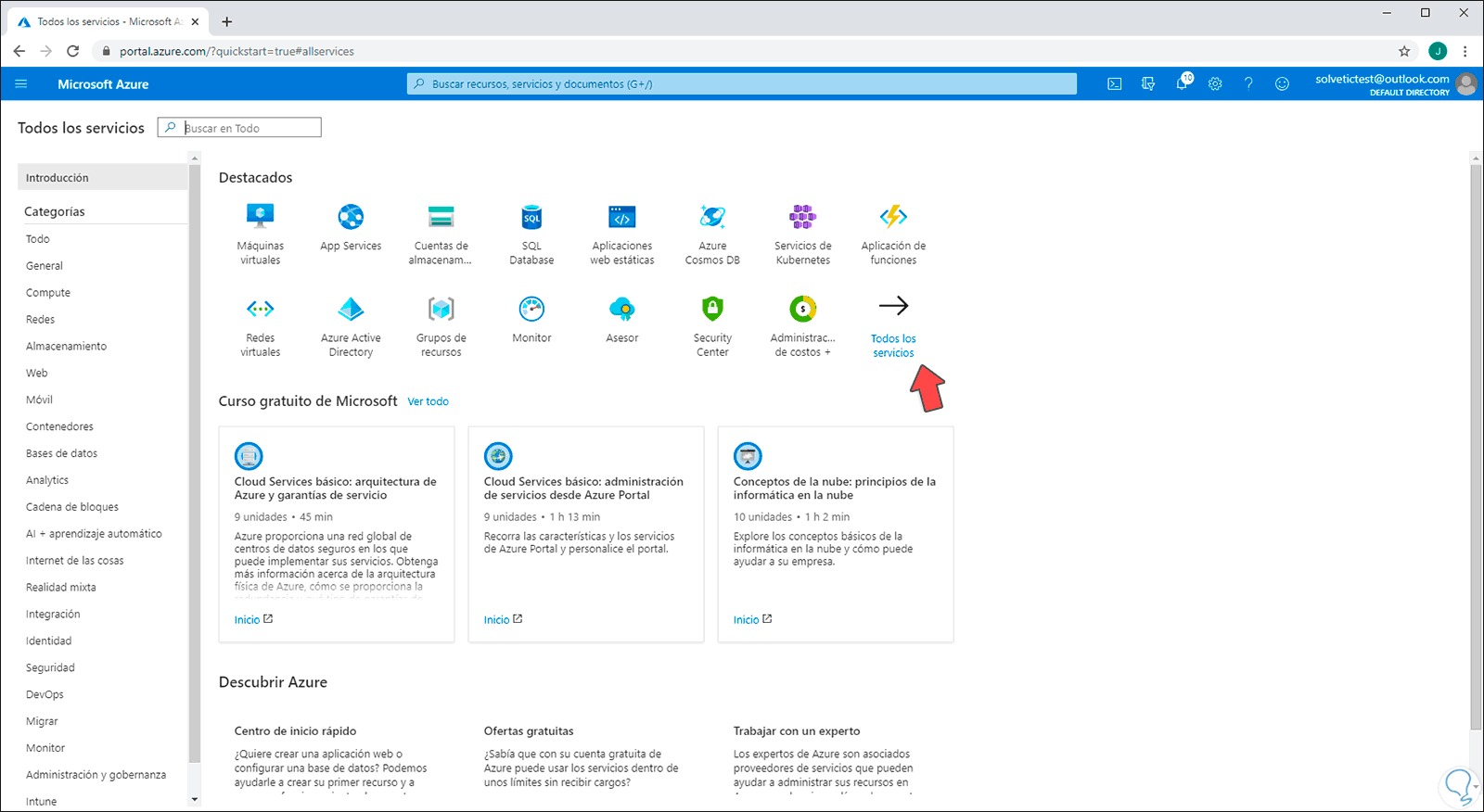Select the DevOps category

pos(45,695)
